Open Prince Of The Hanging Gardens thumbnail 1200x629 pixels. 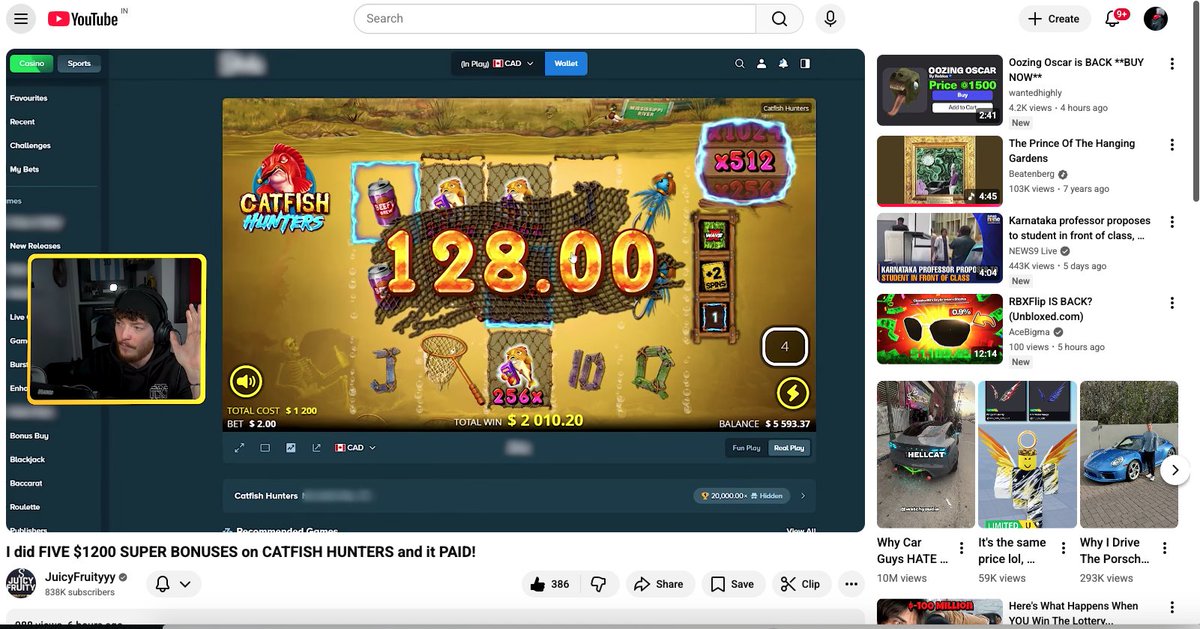939,171
